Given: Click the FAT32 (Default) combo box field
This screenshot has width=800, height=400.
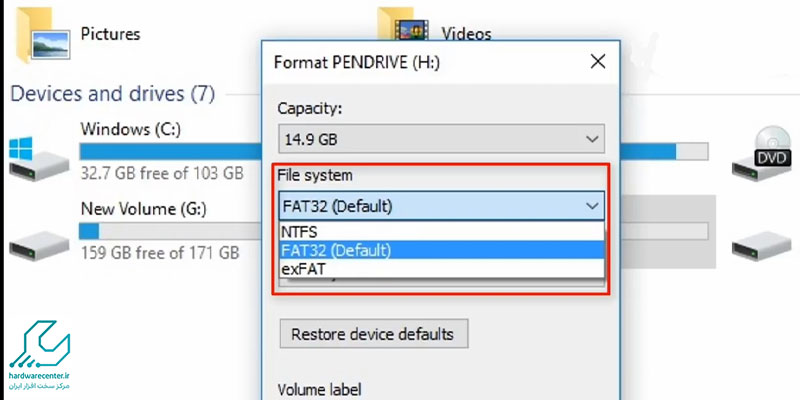Looking at the screenshot, I should pyautogui.click(x=442, y=206).
